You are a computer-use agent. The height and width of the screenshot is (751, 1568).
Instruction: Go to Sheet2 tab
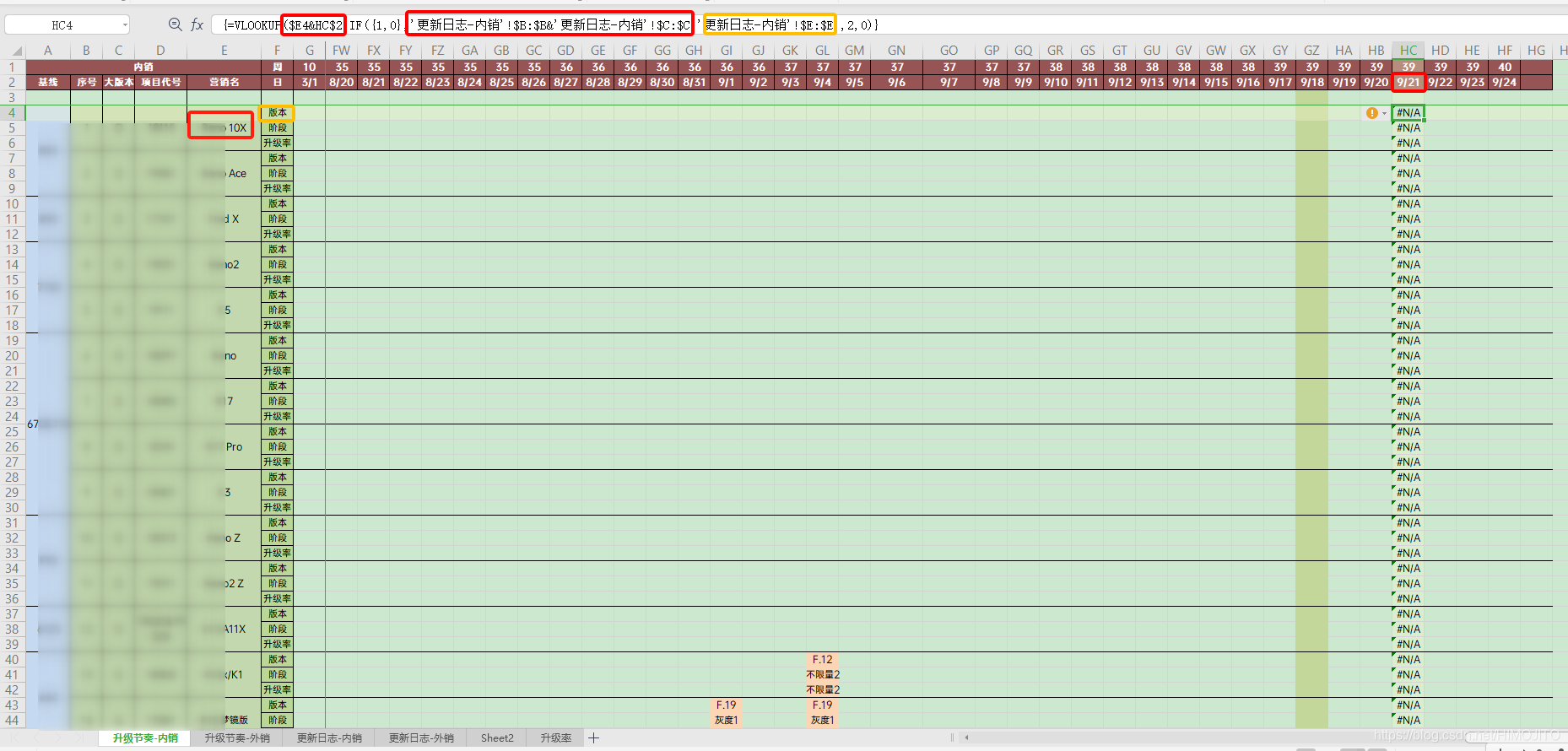[497, 738]
